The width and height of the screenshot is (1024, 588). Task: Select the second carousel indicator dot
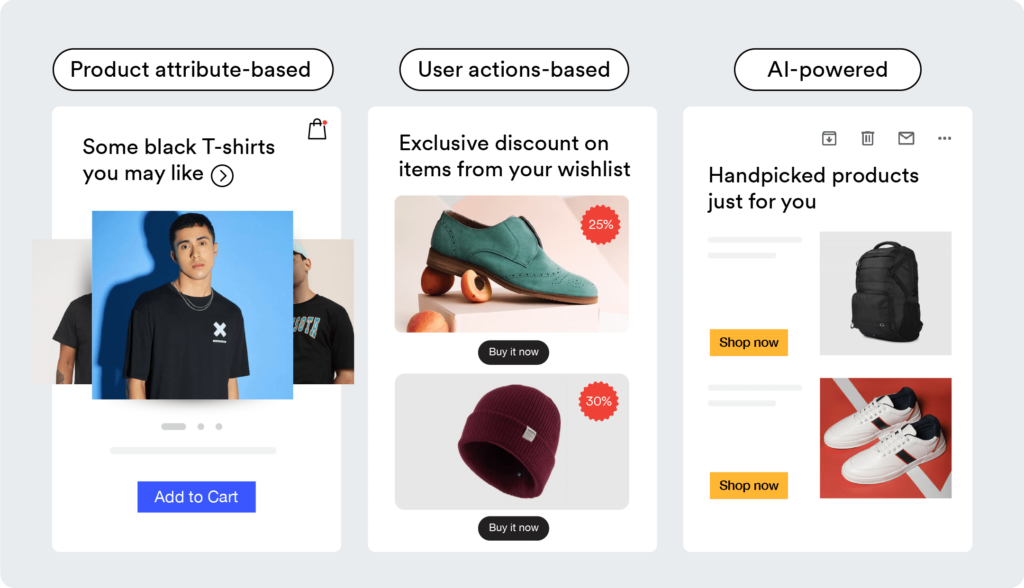click(203, 426)
